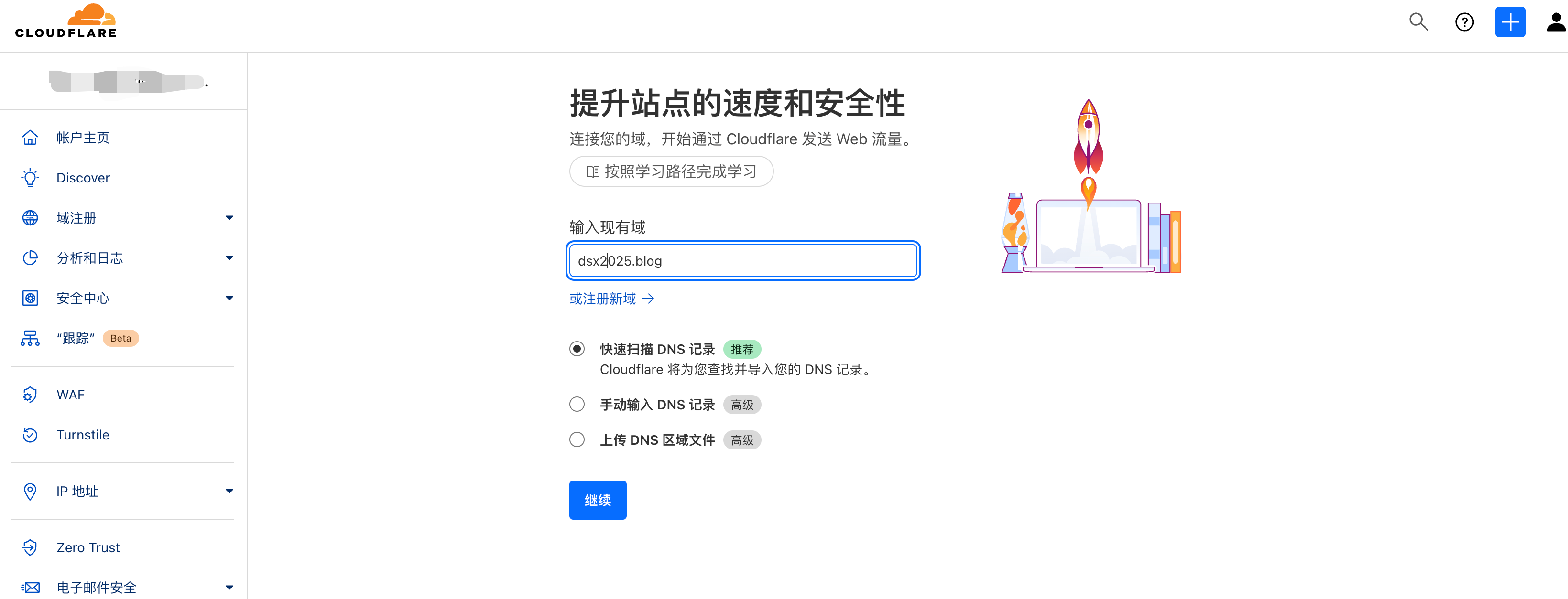Viewport: 1568px width, 599px height.
Task: Click the domain input field
Action: click(742, 261)
